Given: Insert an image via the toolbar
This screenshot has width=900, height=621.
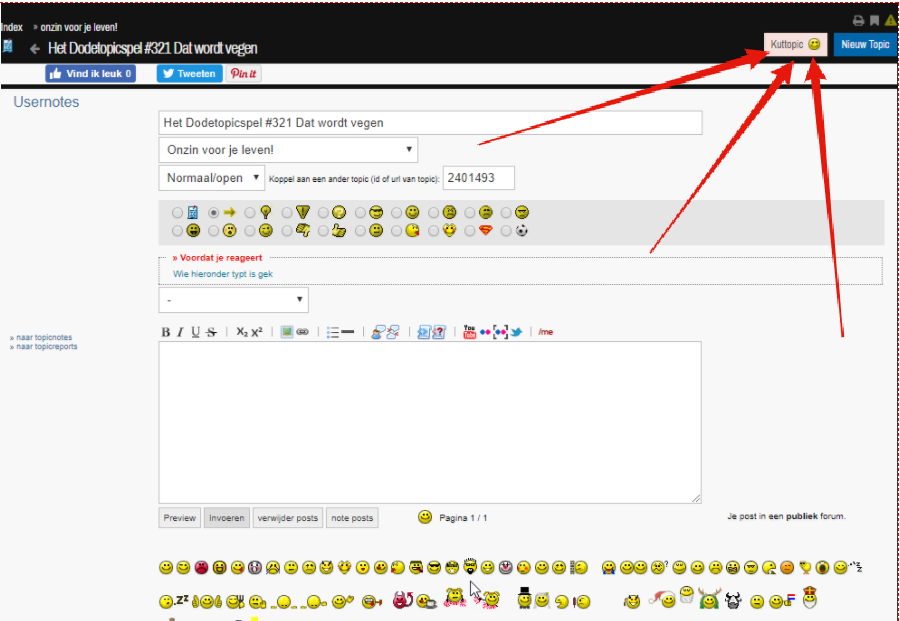Looking at the screenshot, I should coord(287,332).
